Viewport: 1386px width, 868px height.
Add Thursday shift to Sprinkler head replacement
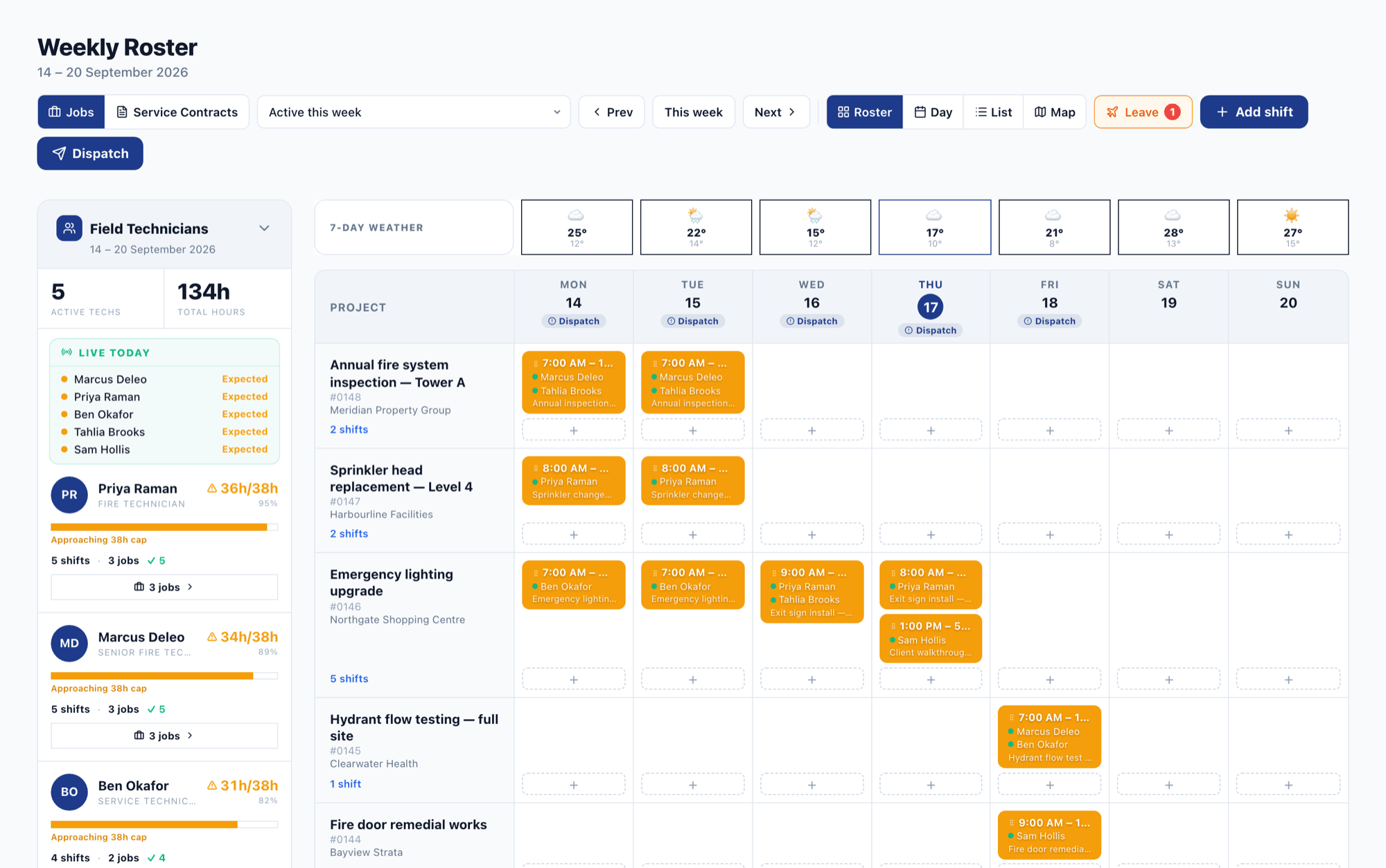point(931,534)
